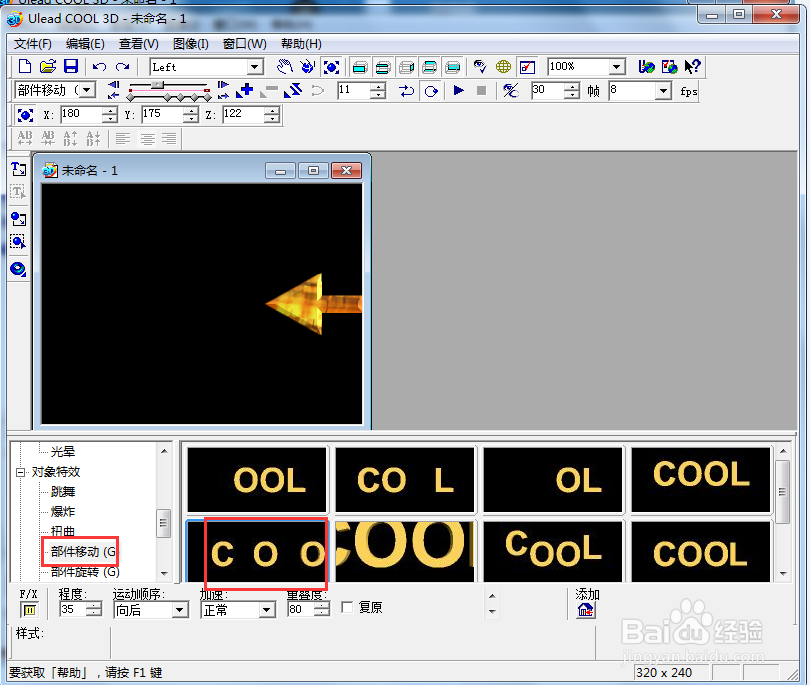This screenshot has height=685, width=810.
Task: Open the 100% zoom dropdown
Action: 617,67
